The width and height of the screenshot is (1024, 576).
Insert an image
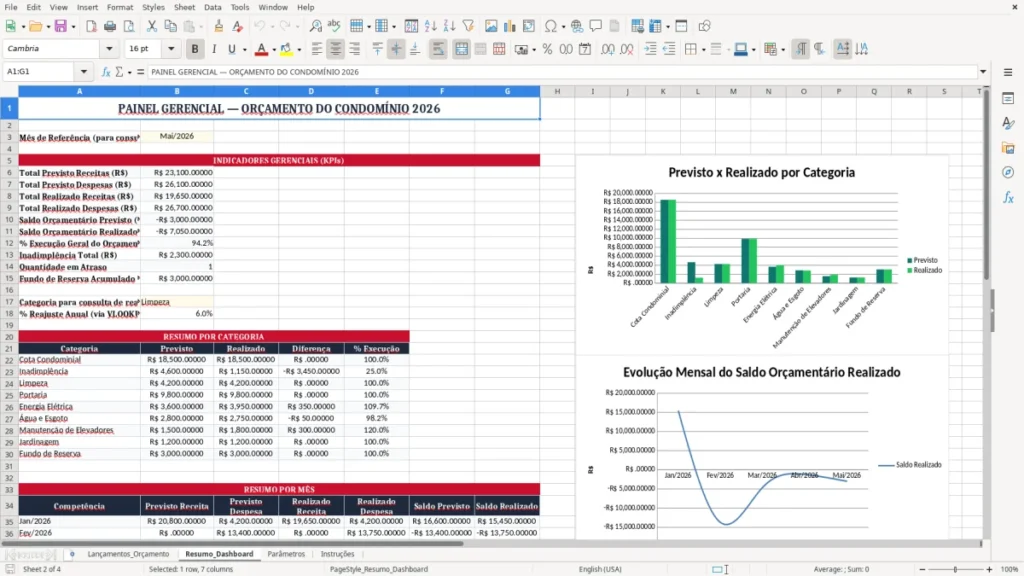(491, 26)
